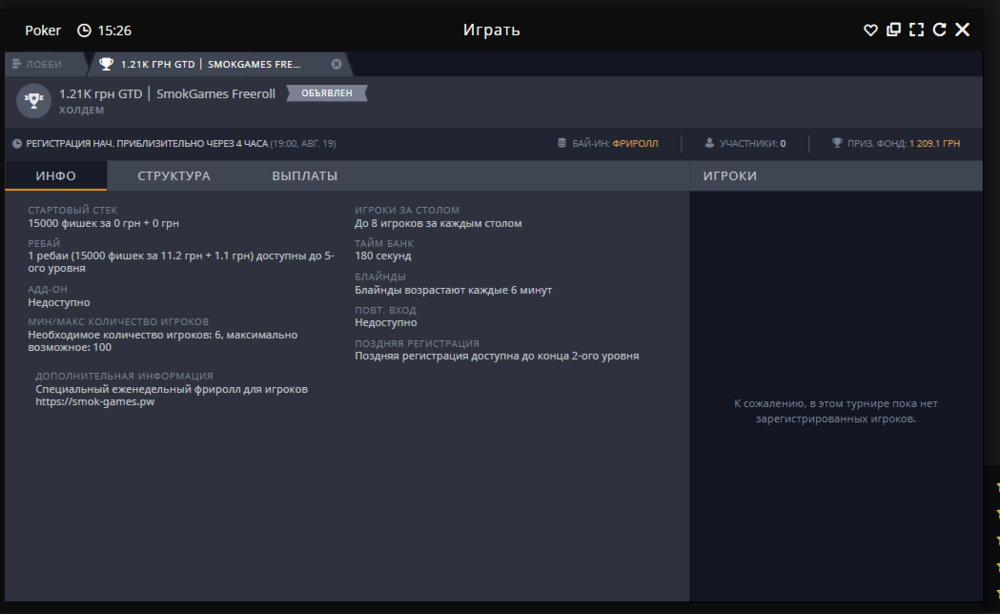Viewport: 1000px width, 614px height.
Task: Reload the game with refresh icon
Action: [x=939, y=30]
